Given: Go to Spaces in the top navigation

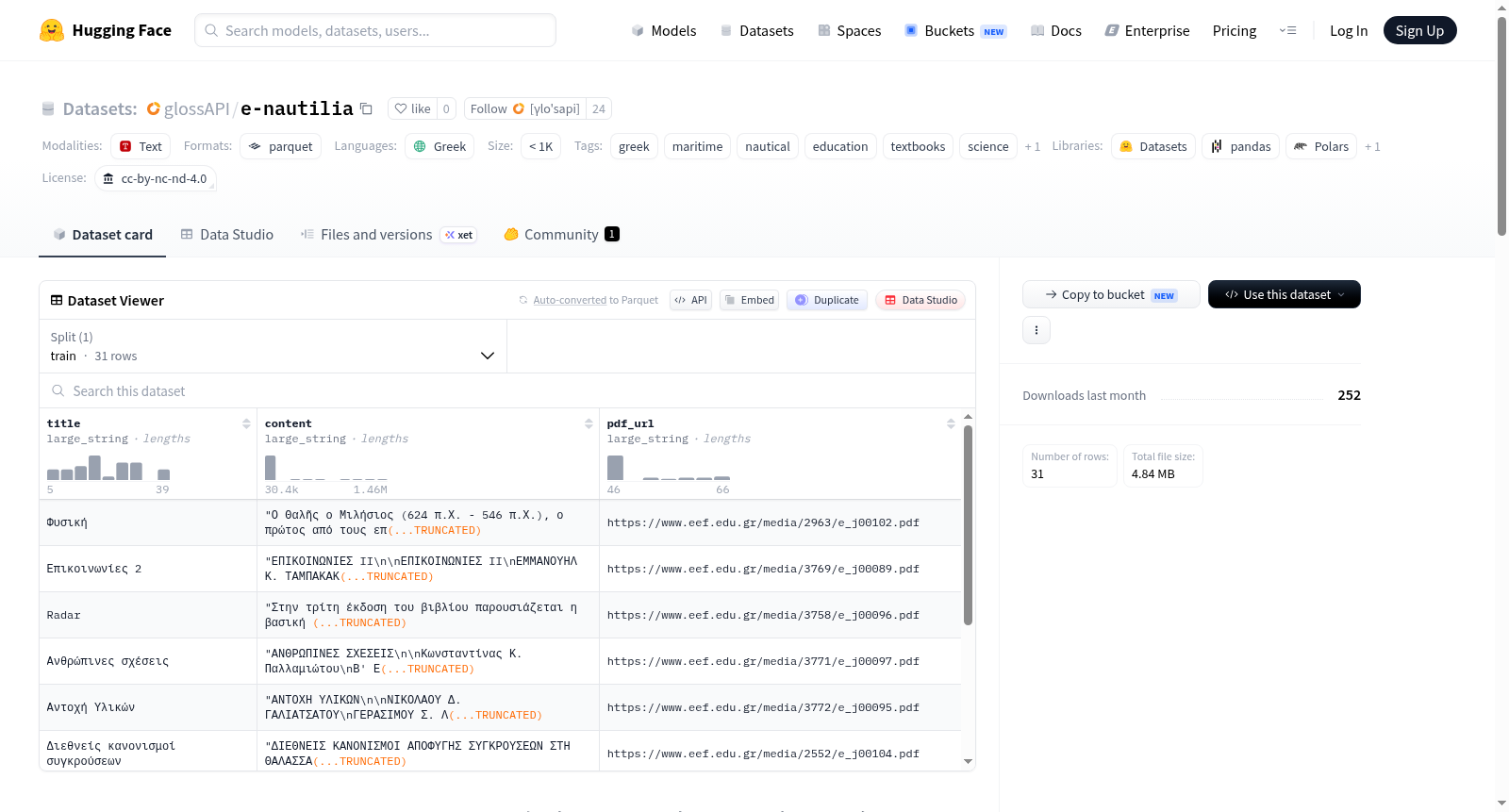Looking at the screenshot, I should [x=850, y=30].
